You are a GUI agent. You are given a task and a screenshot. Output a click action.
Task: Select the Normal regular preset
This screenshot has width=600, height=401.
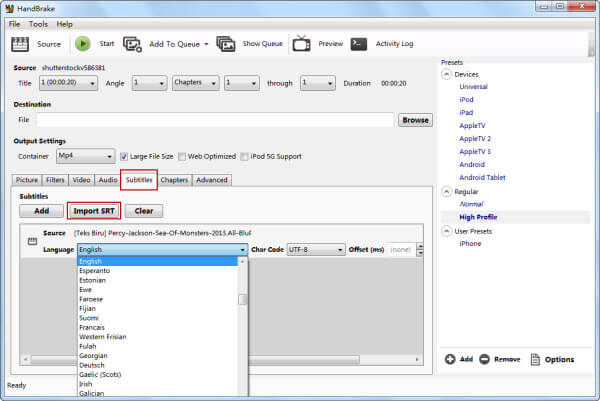pyautogui.click(x=471, y=204)
